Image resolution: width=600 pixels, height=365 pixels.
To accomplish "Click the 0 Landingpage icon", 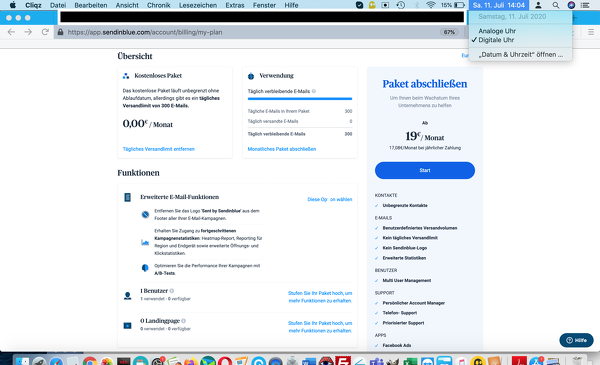I will pyautogui.click(x=127, y=326).
